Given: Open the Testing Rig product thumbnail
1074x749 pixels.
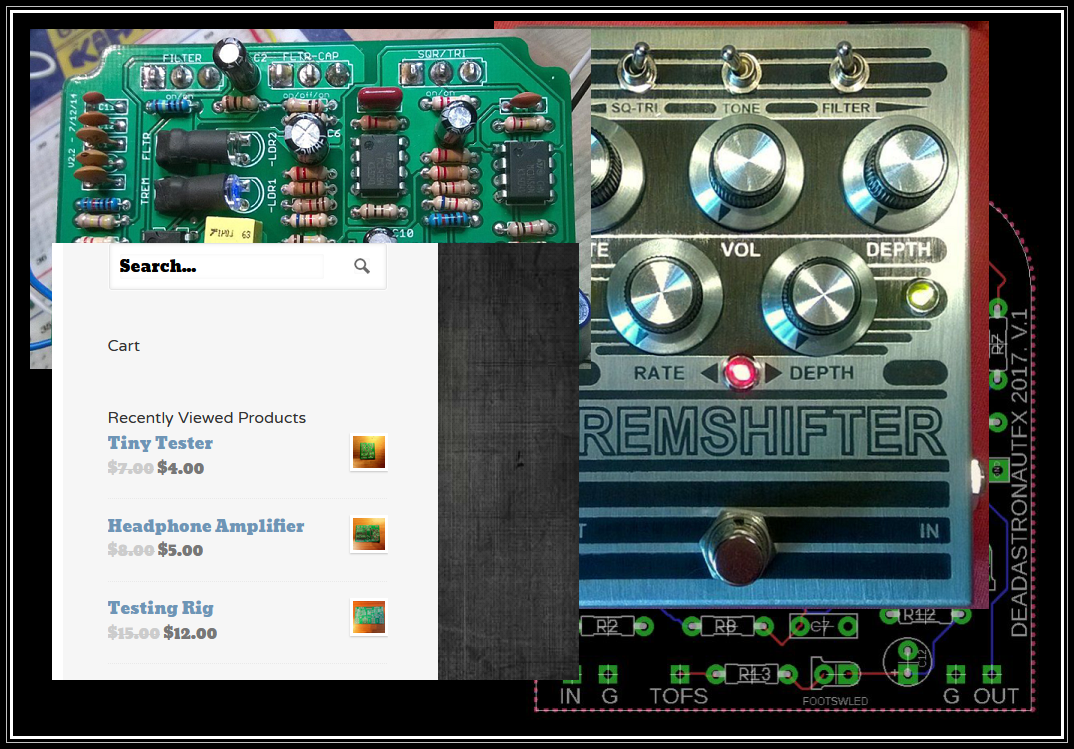Looking at the screenshot, I should pyautogui.click(x=368, y=616).
